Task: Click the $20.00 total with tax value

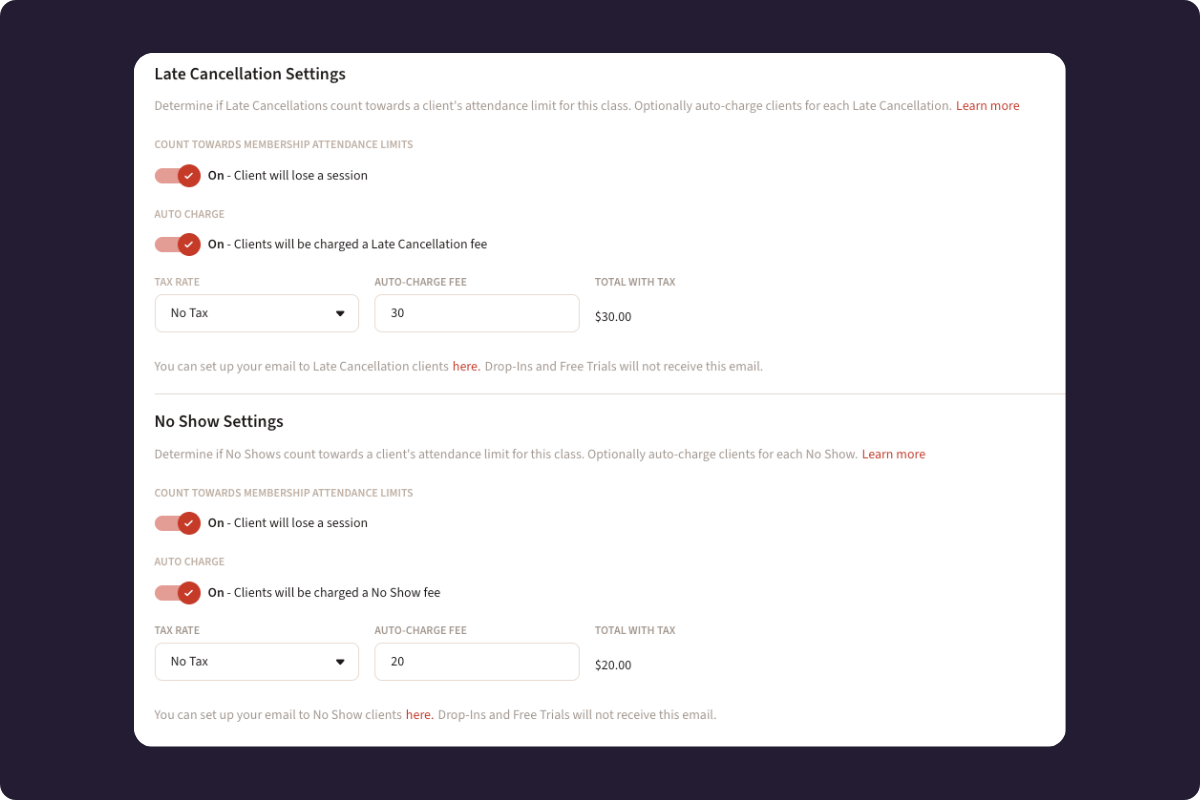Action: (x=613, y=665)
